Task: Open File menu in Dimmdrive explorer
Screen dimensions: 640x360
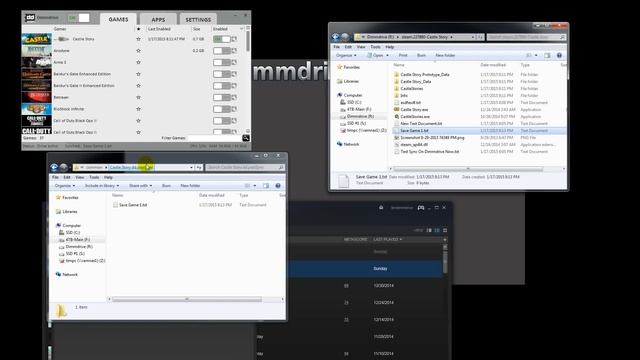Action: click(336, 47)
